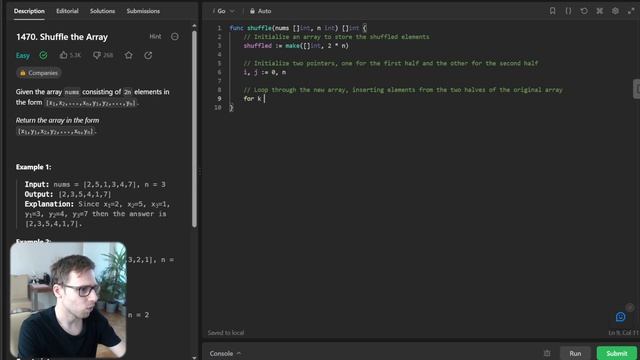Run the code with Run button
This screenshot has width=640, height=360.
click(x=575, y=353)
